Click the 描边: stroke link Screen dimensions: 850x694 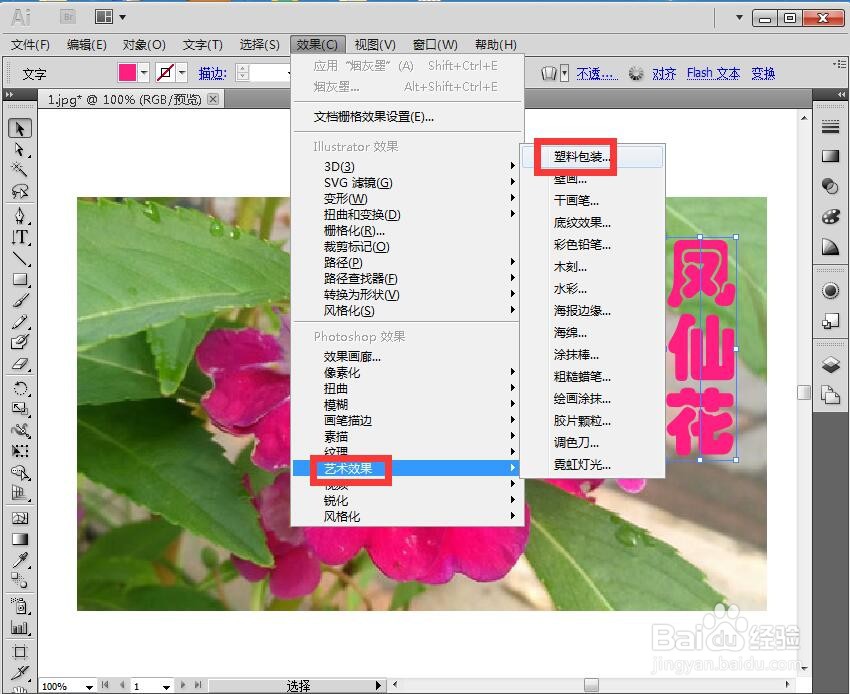[x=213, y=73]
